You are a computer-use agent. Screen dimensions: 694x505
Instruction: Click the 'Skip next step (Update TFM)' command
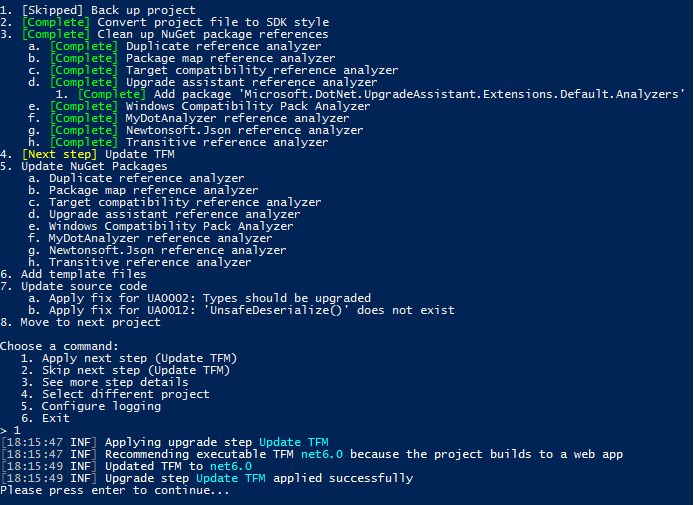point(135,370)
